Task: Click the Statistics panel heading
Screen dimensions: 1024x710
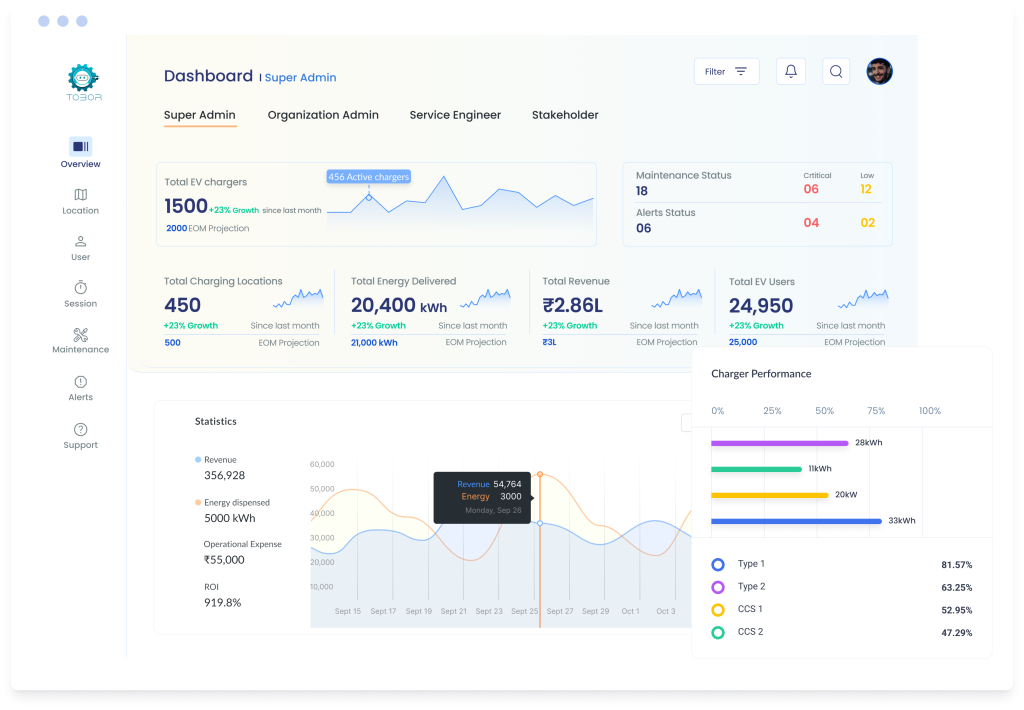Action: pyautogui.click(x=216, y=421)
